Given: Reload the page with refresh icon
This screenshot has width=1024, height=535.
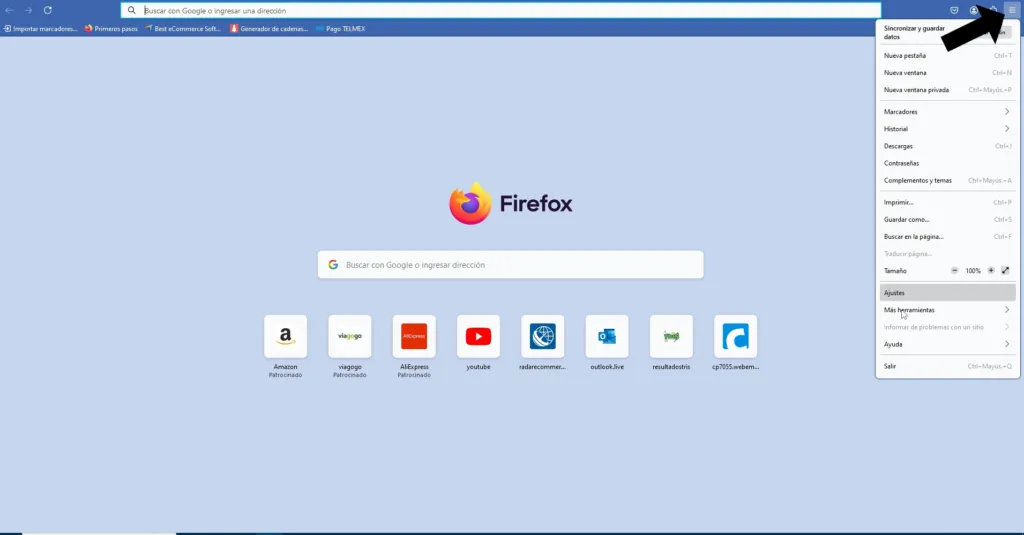Looking at the screenshot, I should tap(48, 10).
